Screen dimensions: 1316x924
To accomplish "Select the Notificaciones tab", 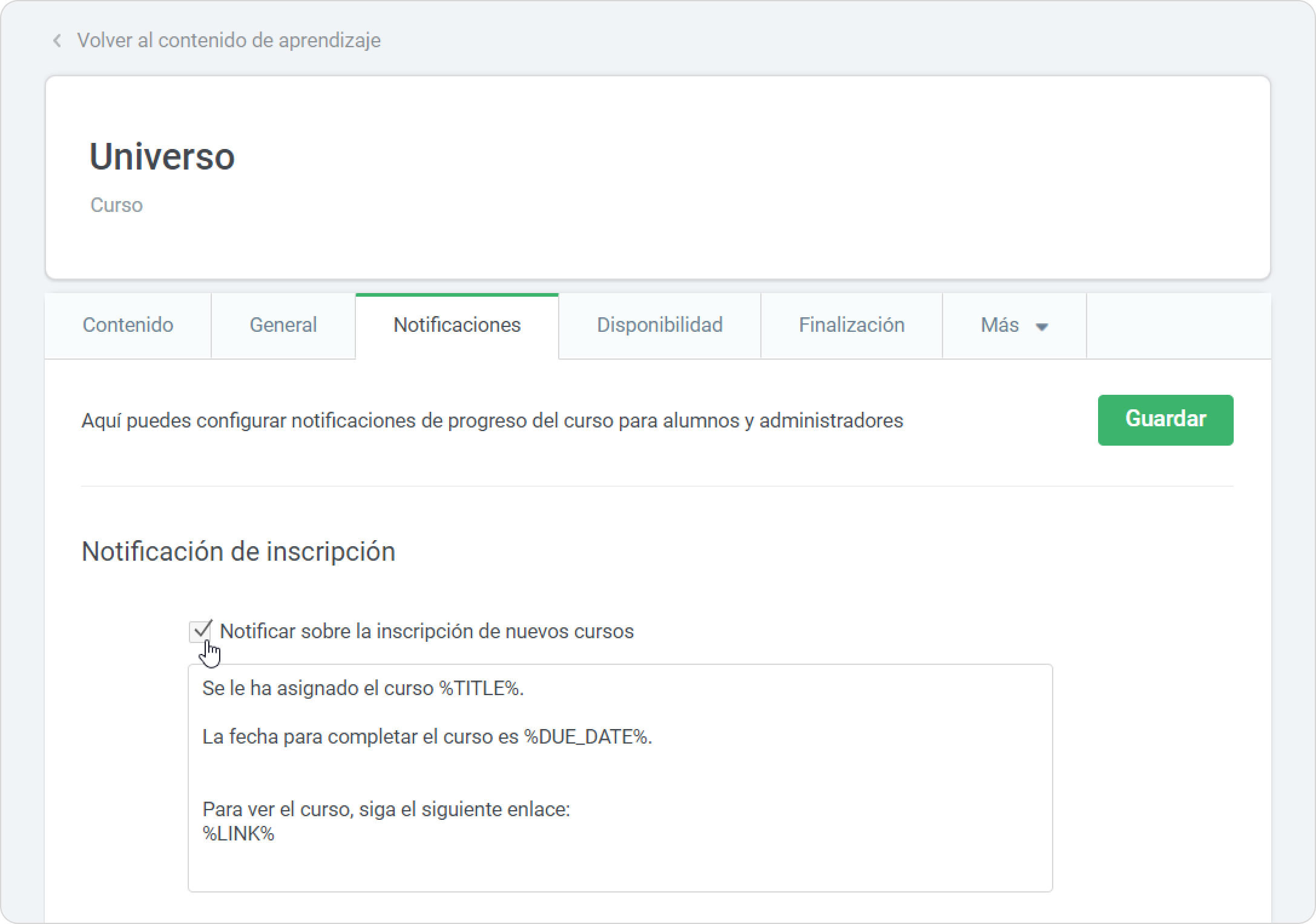I will pyautogui.click(x=457, y=325).
